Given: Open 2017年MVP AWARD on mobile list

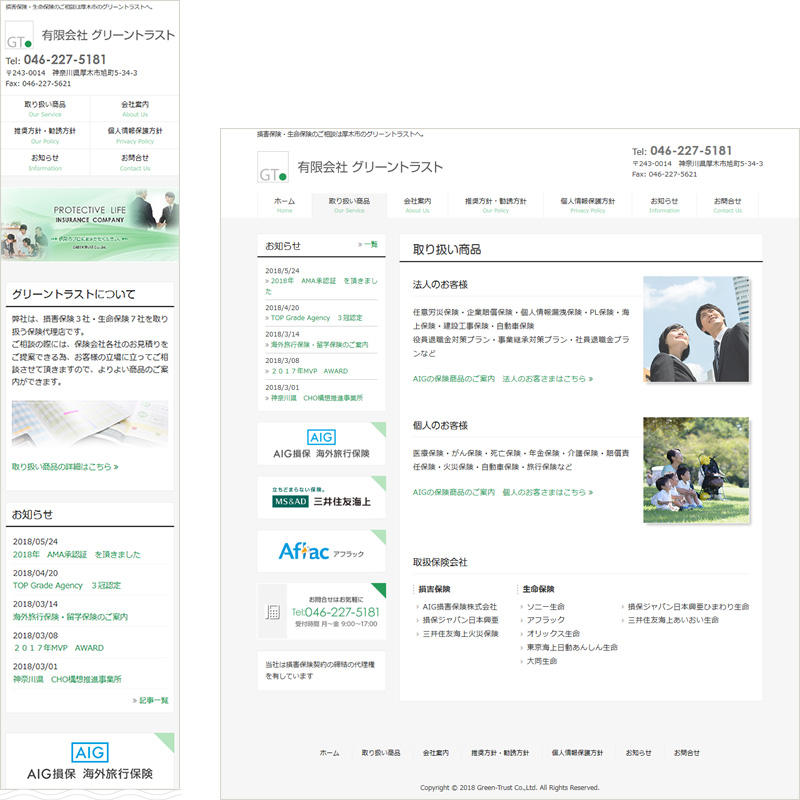Looking at the screenshot, I should tap(58, 647).
